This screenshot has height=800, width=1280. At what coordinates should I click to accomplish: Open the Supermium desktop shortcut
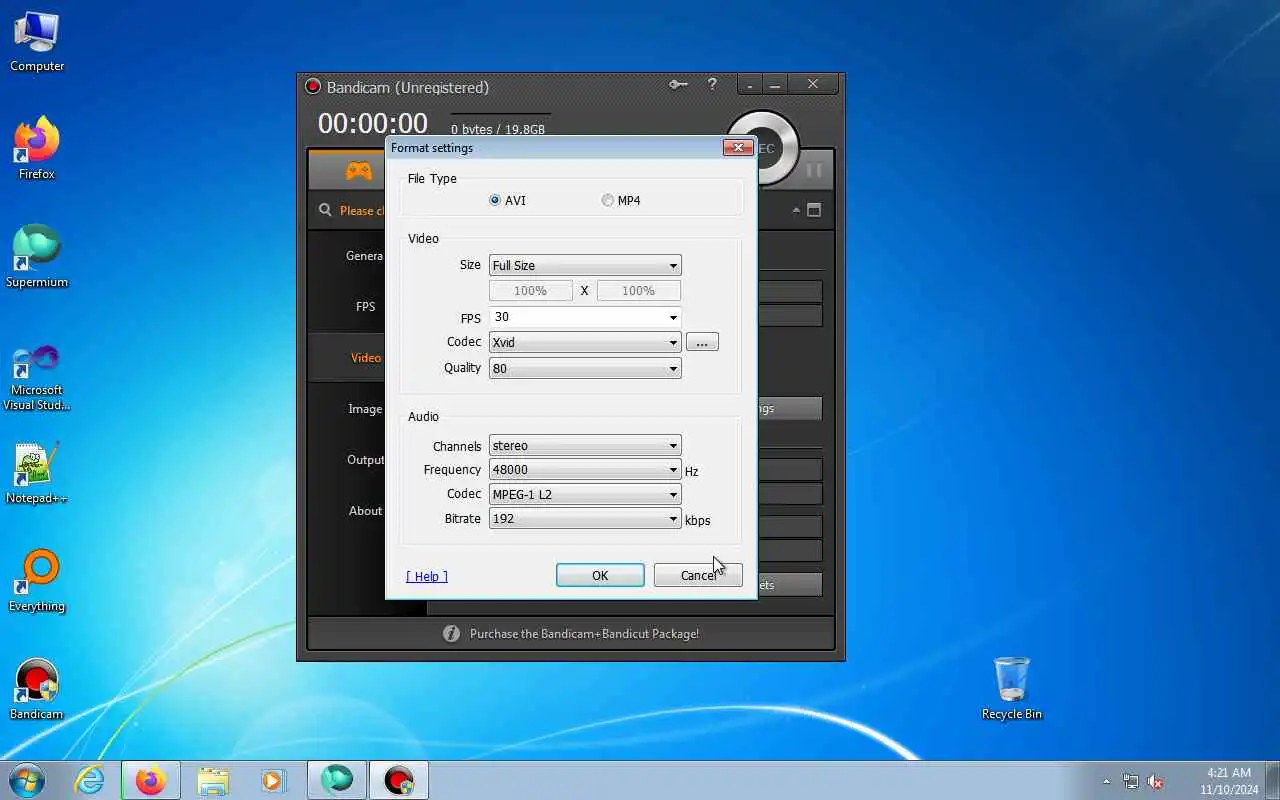37,257
